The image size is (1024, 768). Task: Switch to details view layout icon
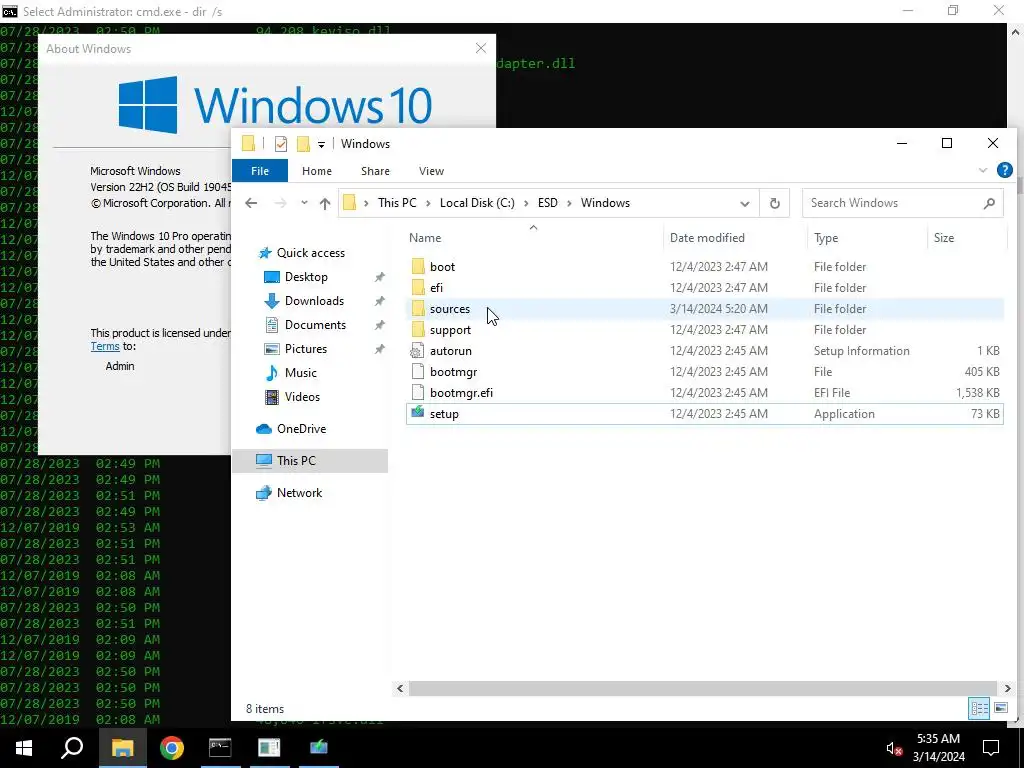(x=979, y=708)
